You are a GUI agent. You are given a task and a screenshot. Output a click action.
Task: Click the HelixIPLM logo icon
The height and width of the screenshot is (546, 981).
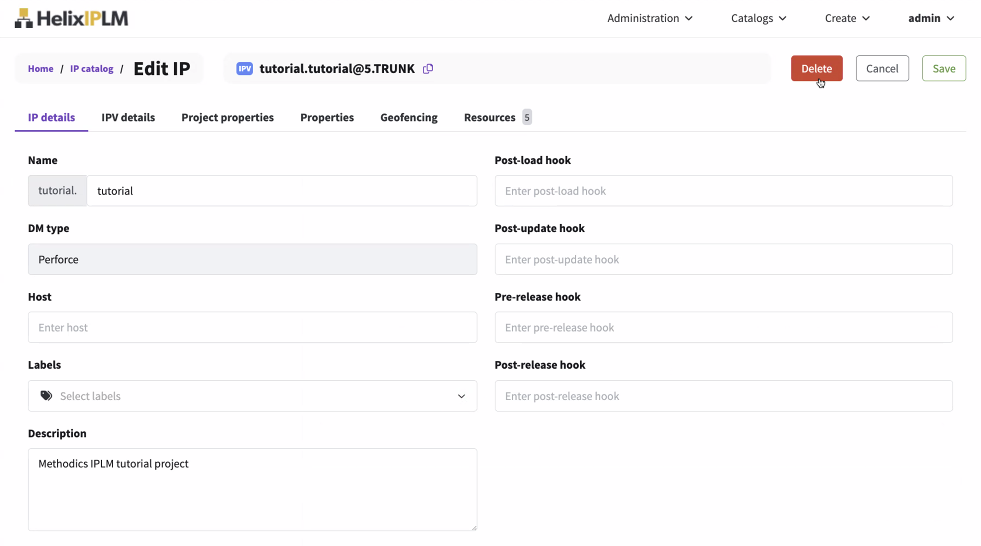pyautogui.click(x=24, y=18)
